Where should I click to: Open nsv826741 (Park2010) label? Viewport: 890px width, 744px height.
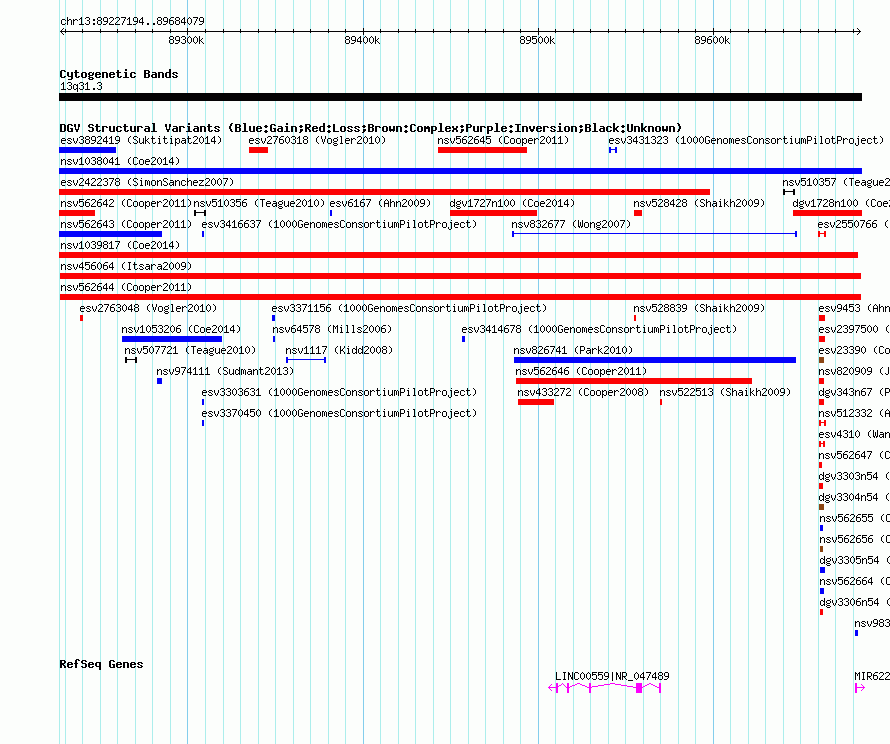coord(573,350)
